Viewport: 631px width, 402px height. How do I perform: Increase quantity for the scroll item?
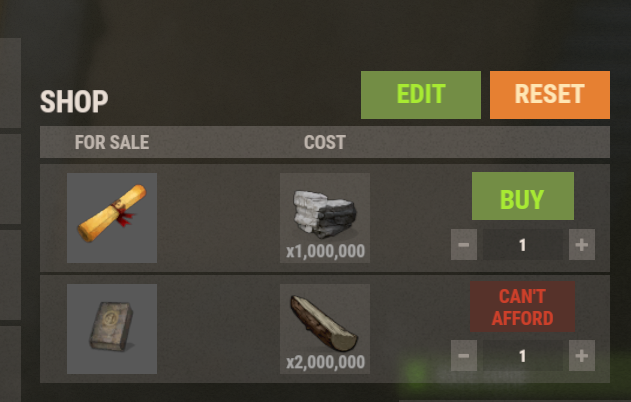pyautogui.click(x=582, y=245)
